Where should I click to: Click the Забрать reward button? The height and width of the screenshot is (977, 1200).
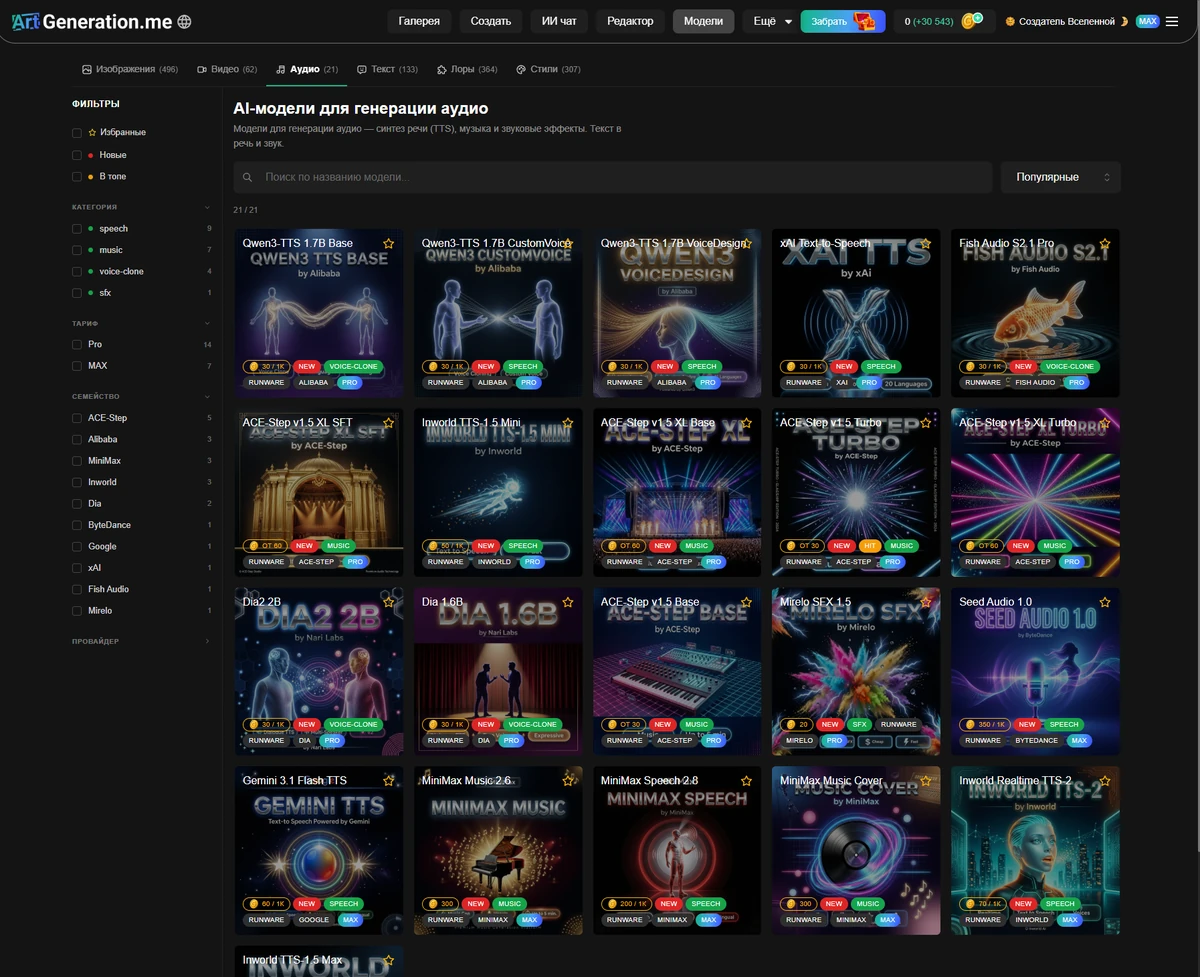click(843, 21)
